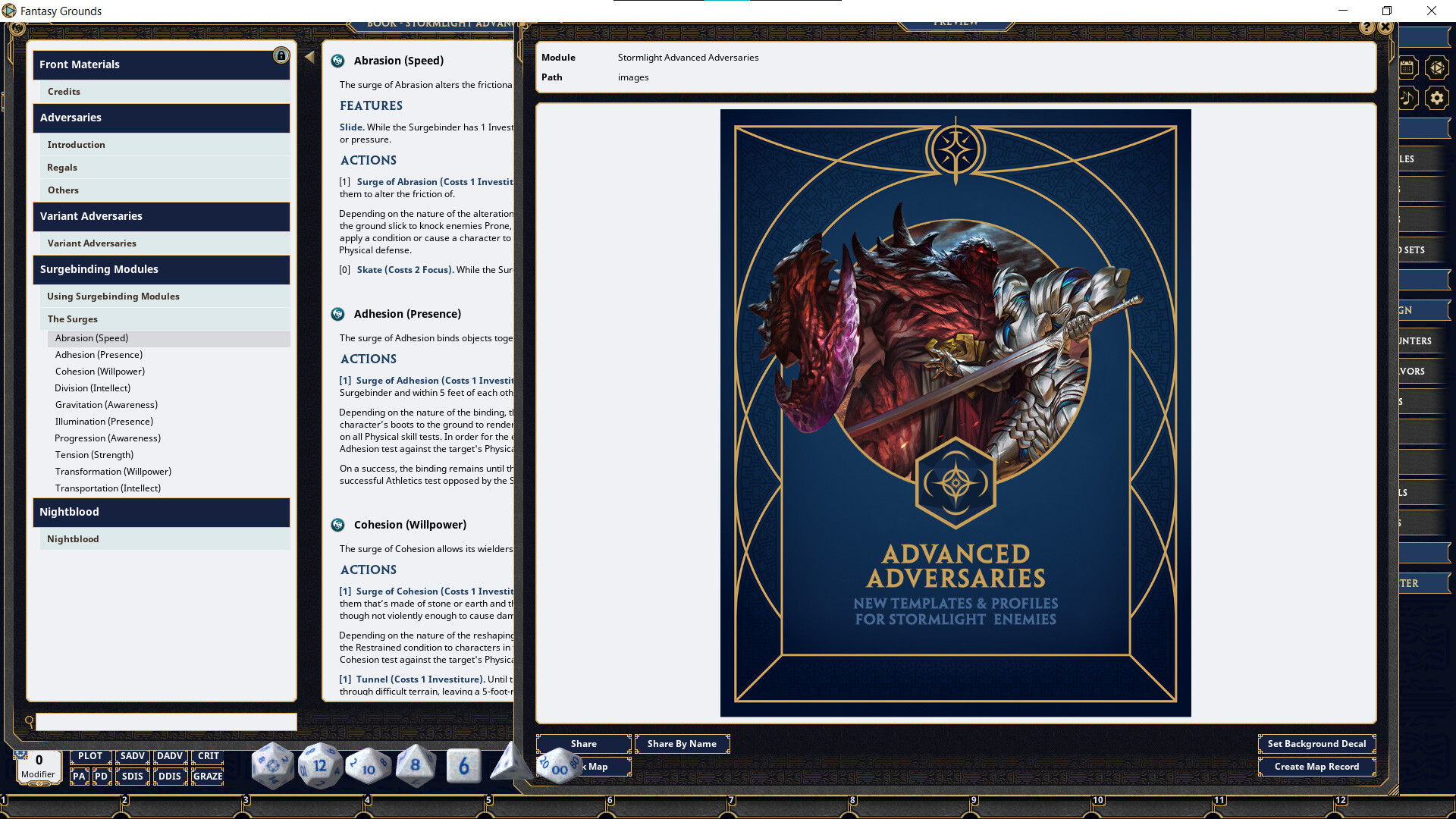Enable the SADV modifier
Viewport: 1456px width, 819px height.
[132, 756]
